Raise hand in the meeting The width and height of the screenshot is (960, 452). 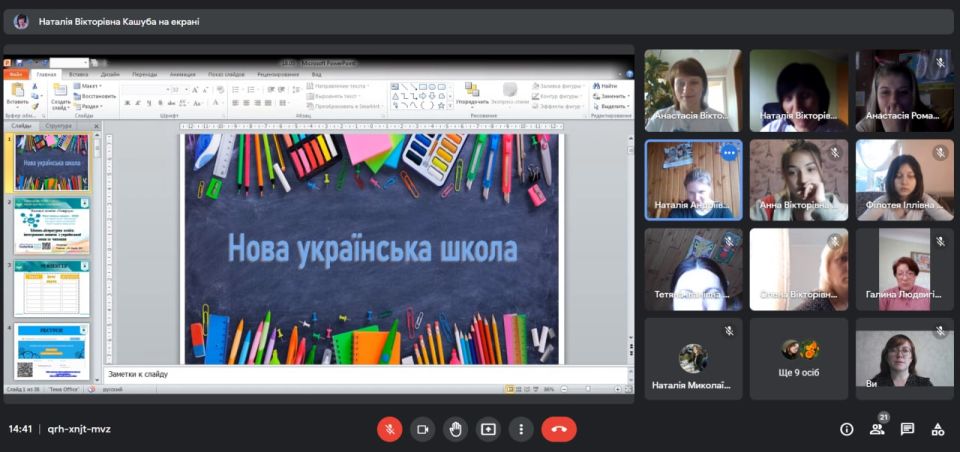455,429
